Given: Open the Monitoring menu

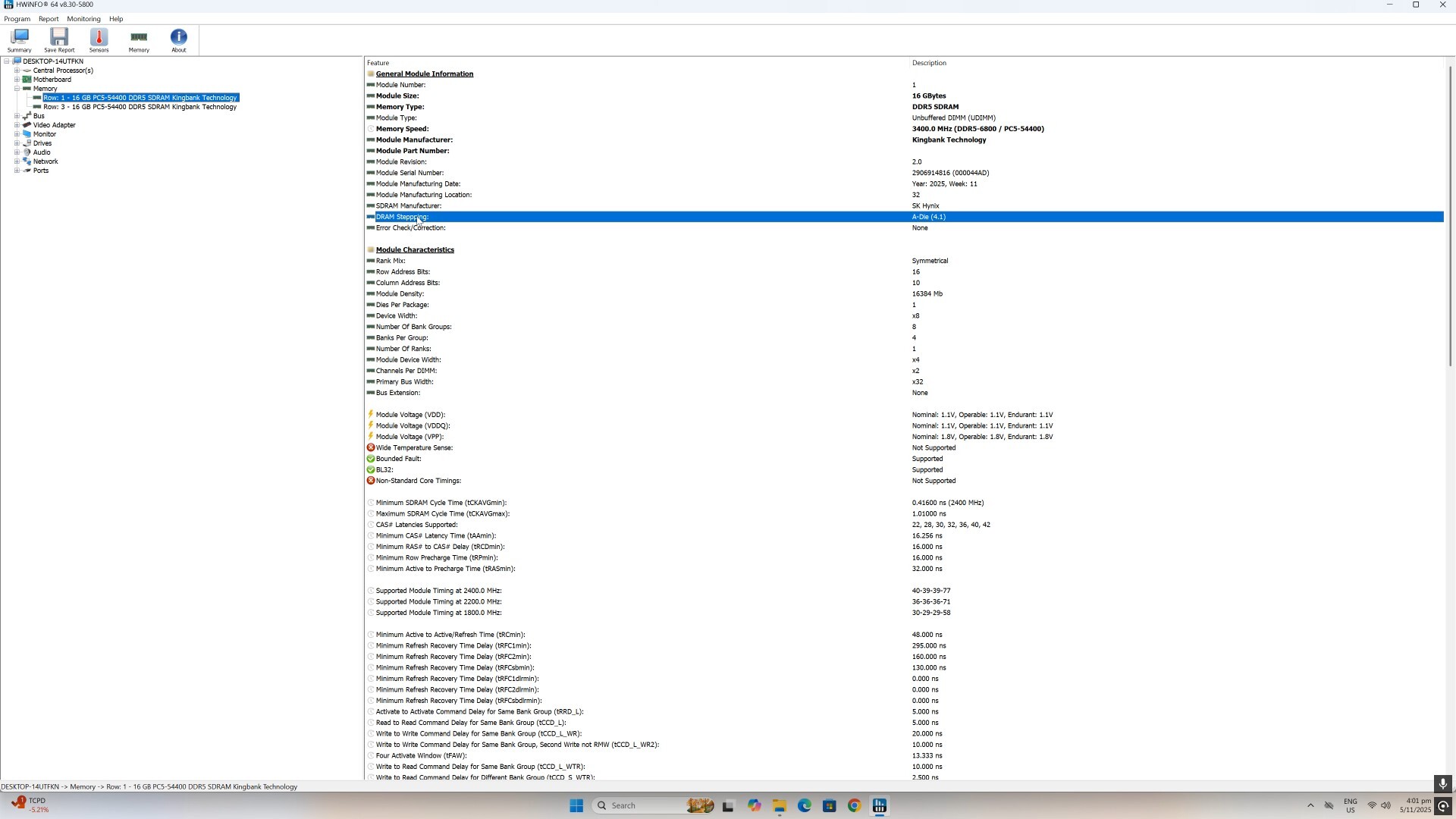Looking at the screenshot, I should coord(83,18).
